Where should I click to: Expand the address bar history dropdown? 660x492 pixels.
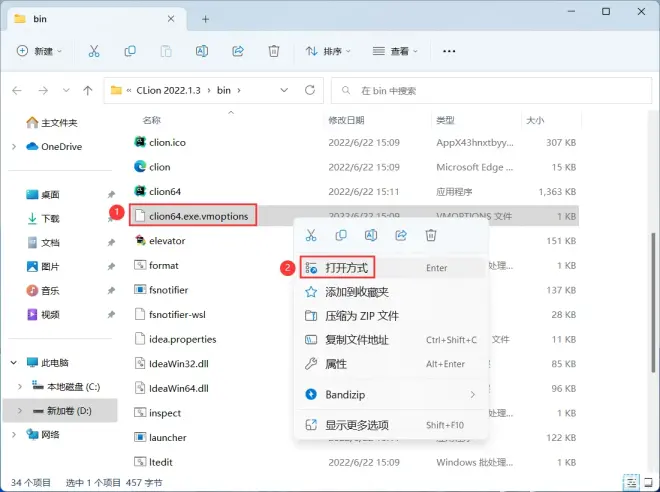tap(284, 90)
